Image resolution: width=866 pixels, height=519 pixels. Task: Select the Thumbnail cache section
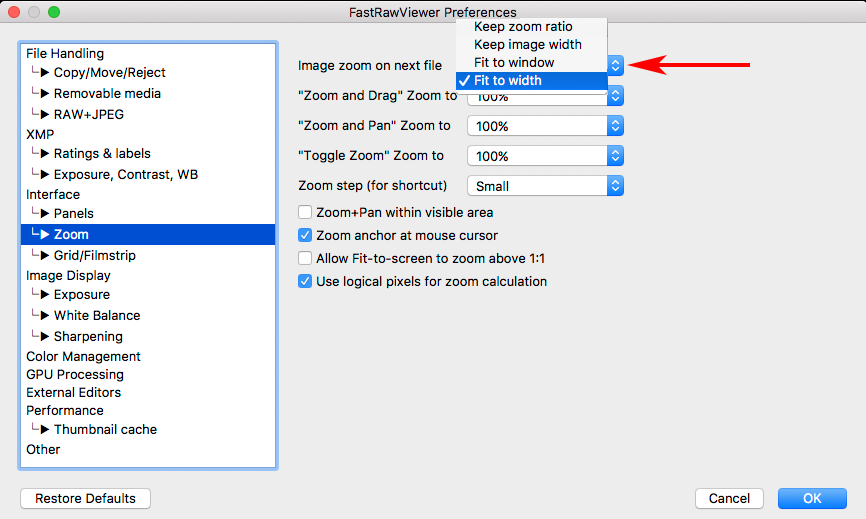[105, 429]
